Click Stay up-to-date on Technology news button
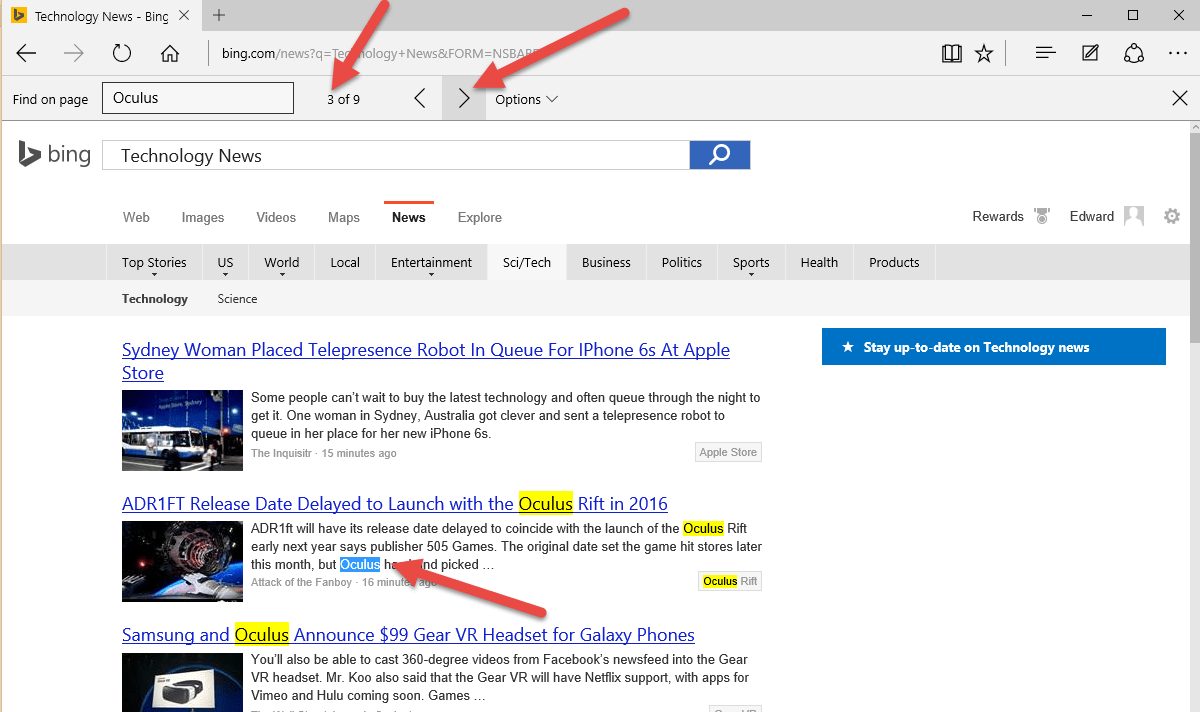The width and height of the screenshot is (1200, 712). (994, 347)
